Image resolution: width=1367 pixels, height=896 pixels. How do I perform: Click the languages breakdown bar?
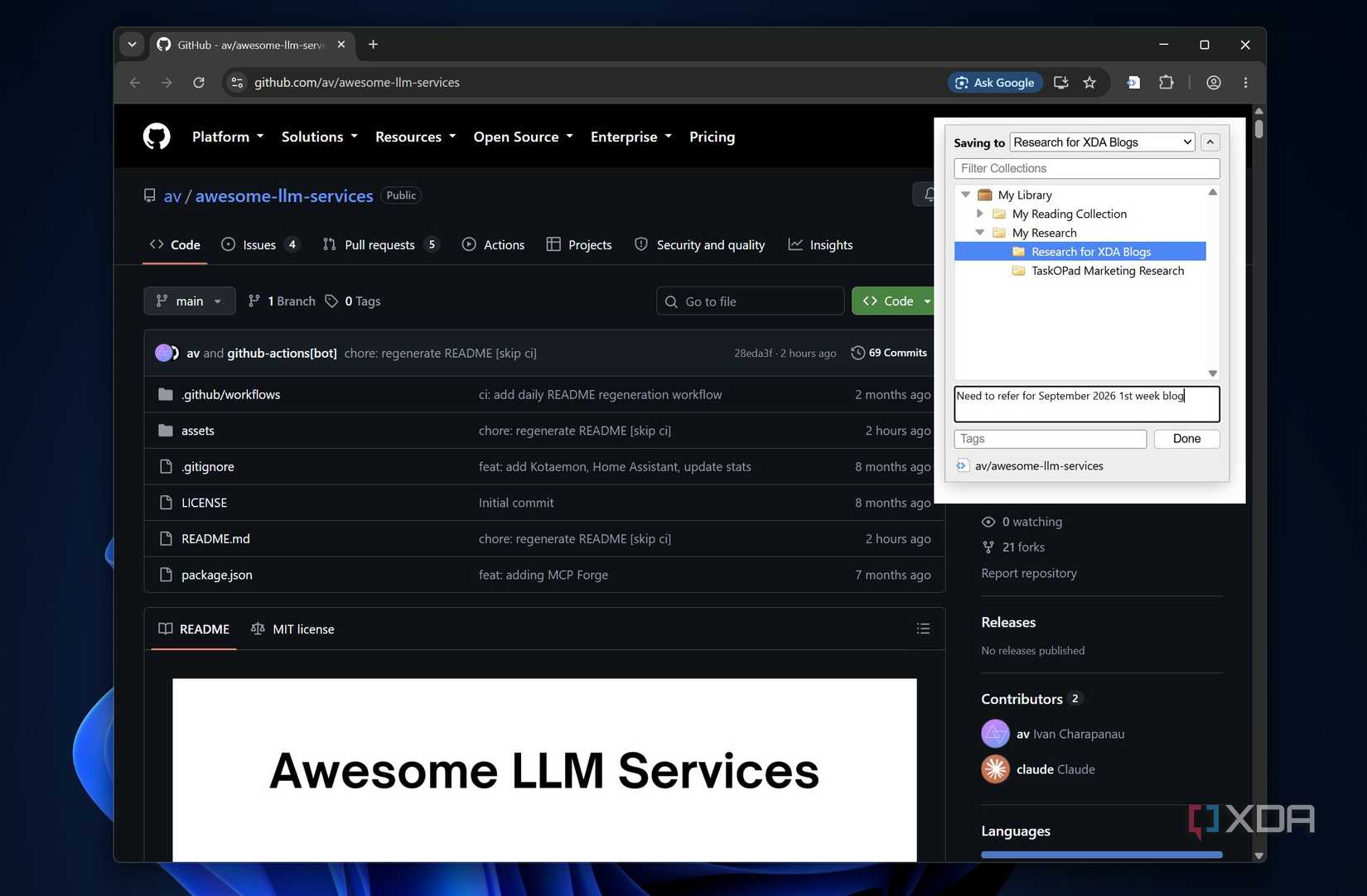1102,855
